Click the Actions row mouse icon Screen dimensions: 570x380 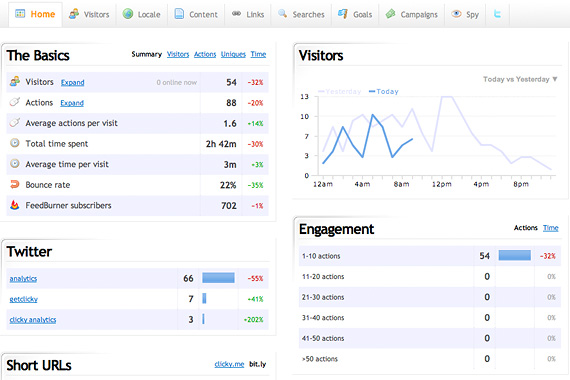click(15, 102)
